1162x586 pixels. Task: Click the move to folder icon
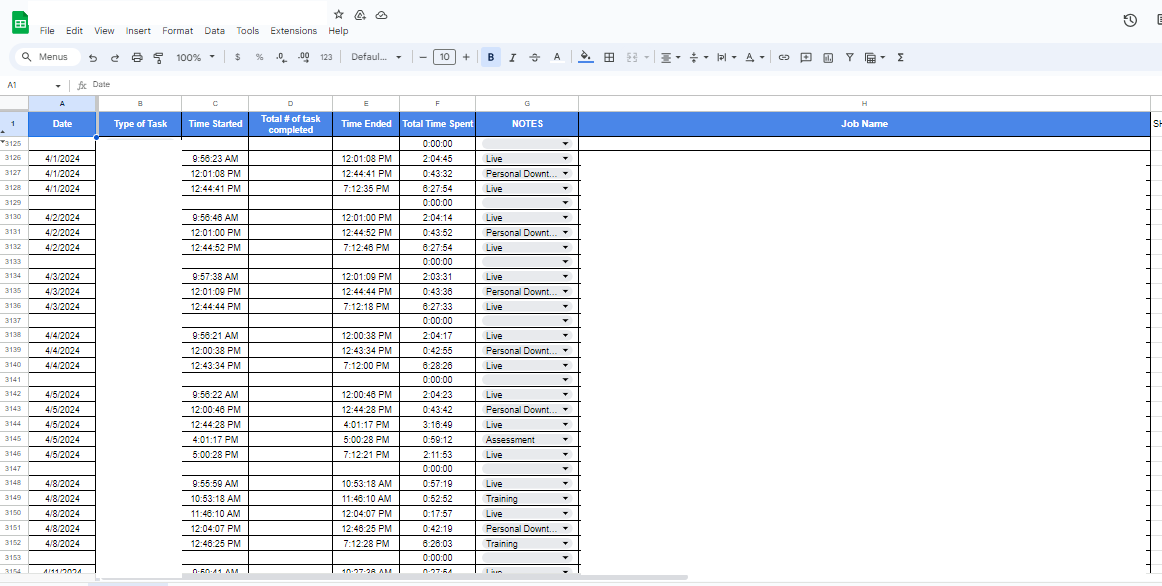point(360,14)
